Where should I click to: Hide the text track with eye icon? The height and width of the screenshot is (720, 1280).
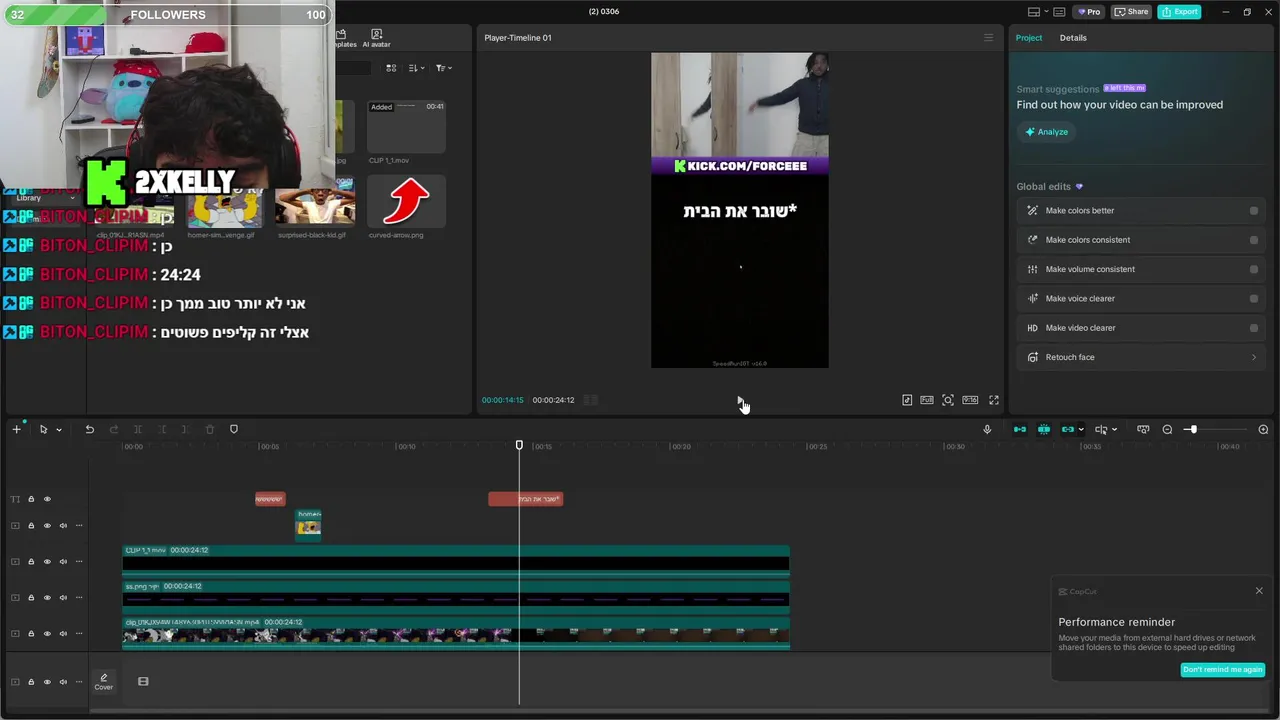pyautogui.click(x=47, y=499)
